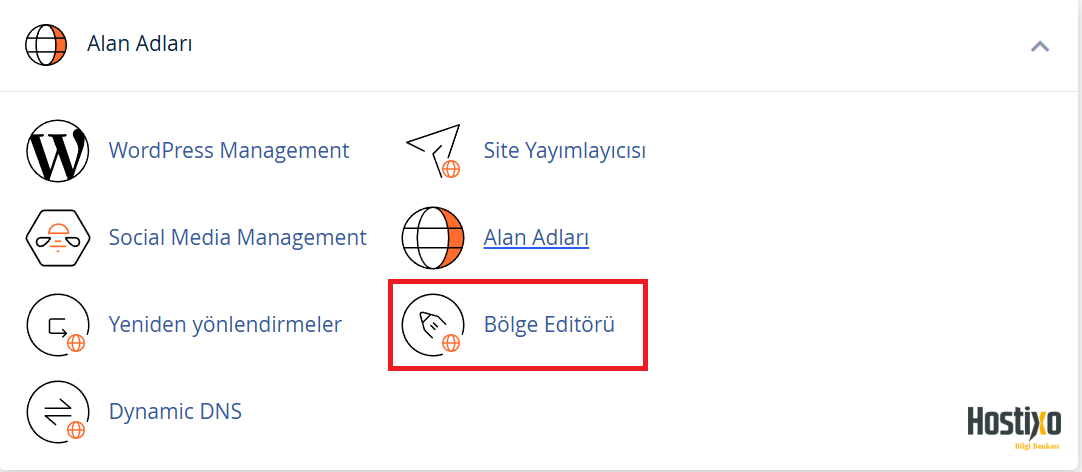Click the Site Yayımlayıcısı paper plane icon

pos(433,152)
